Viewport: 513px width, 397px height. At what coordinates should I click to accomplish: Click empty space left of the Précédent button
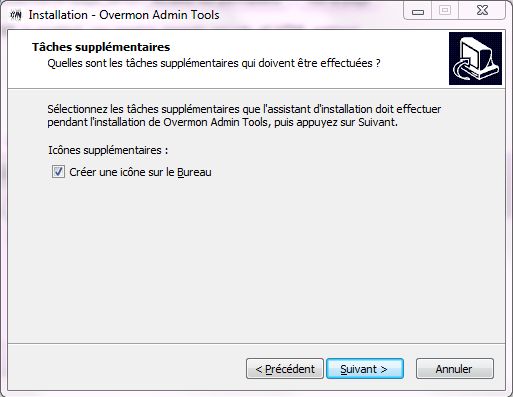click(127, 369)
